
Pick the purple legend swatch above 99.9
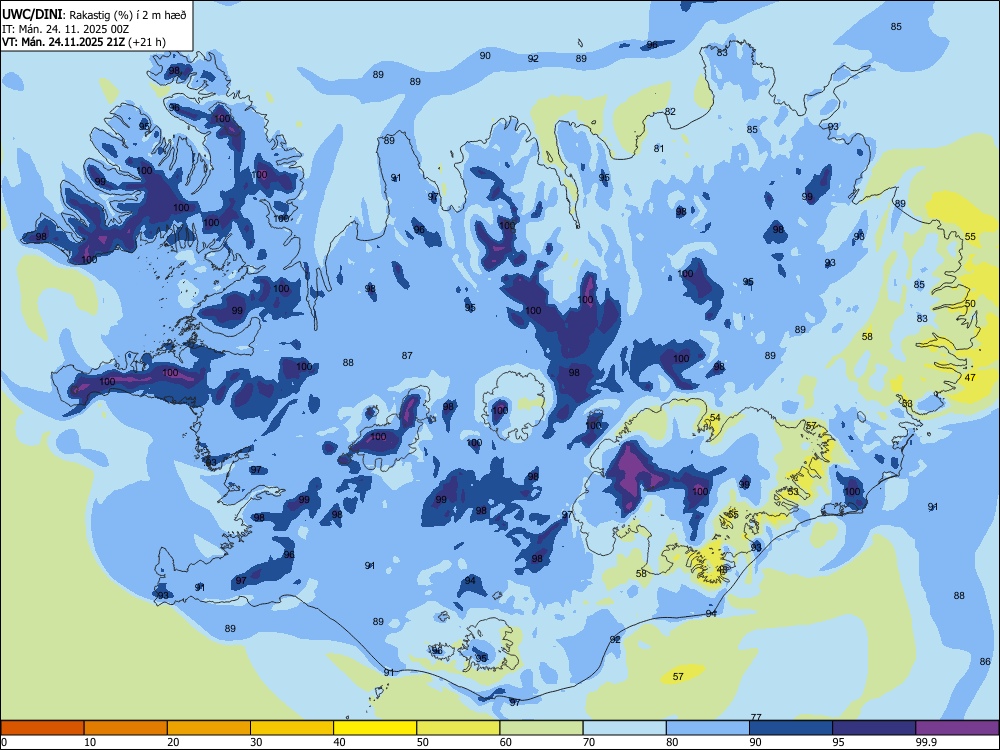point(957,728)
